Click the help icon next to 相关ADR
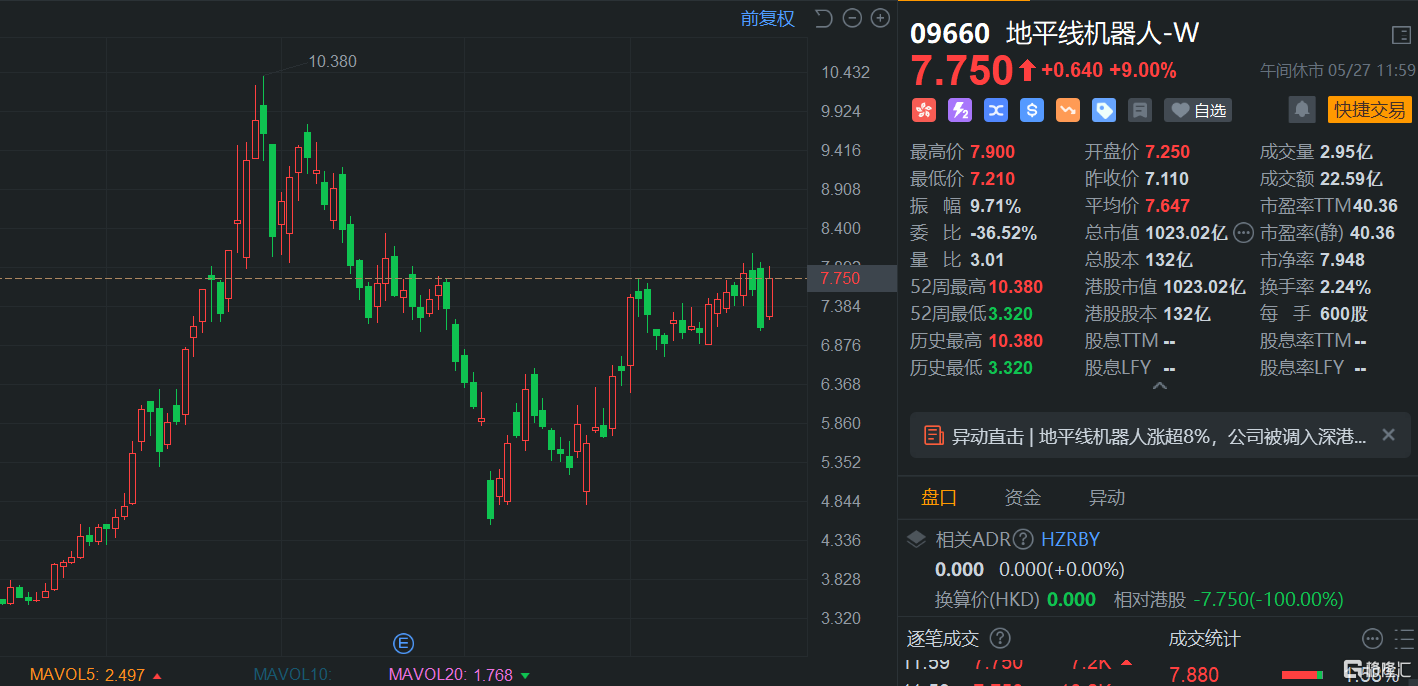Screen dimensions: 1418x686 pos(1022,539)
